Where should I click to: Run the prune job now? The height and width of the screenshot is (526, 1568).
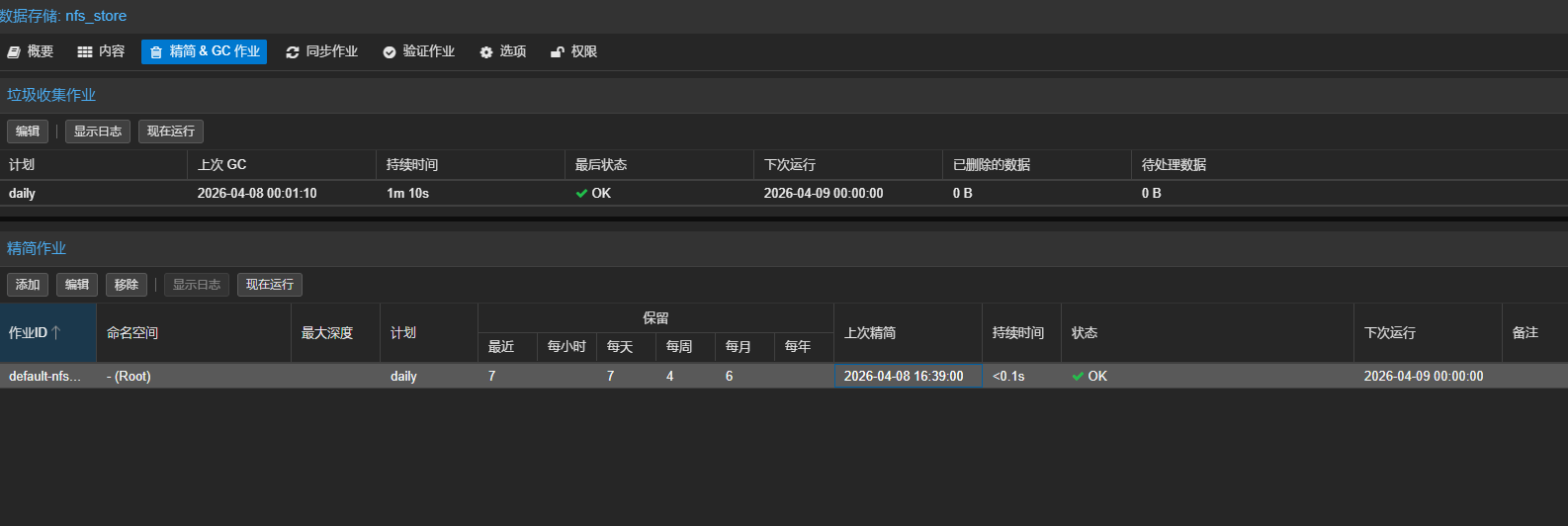point(270,285)
